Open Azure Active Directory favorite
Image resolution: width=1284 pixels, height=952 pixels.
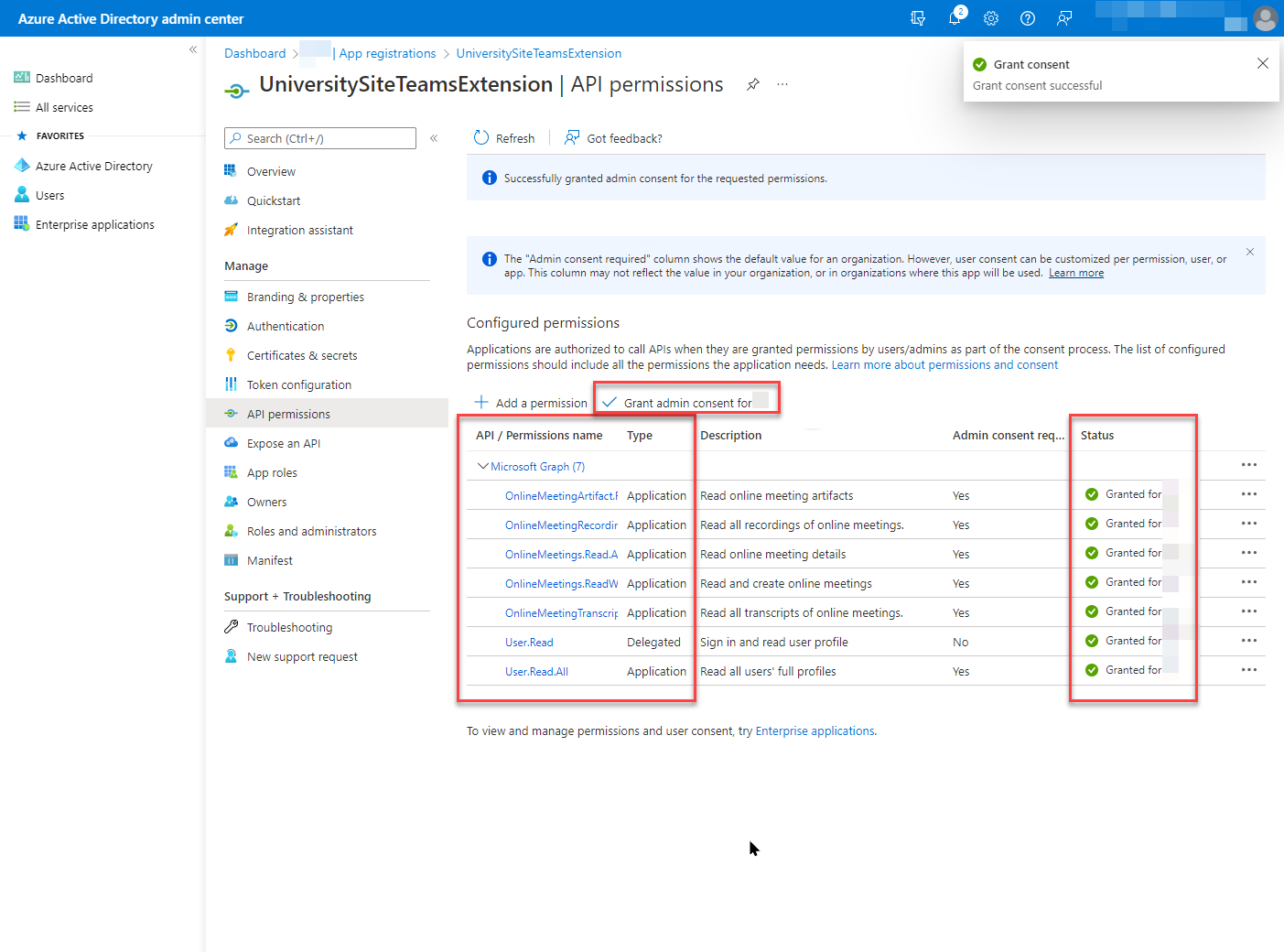(83, 166)
